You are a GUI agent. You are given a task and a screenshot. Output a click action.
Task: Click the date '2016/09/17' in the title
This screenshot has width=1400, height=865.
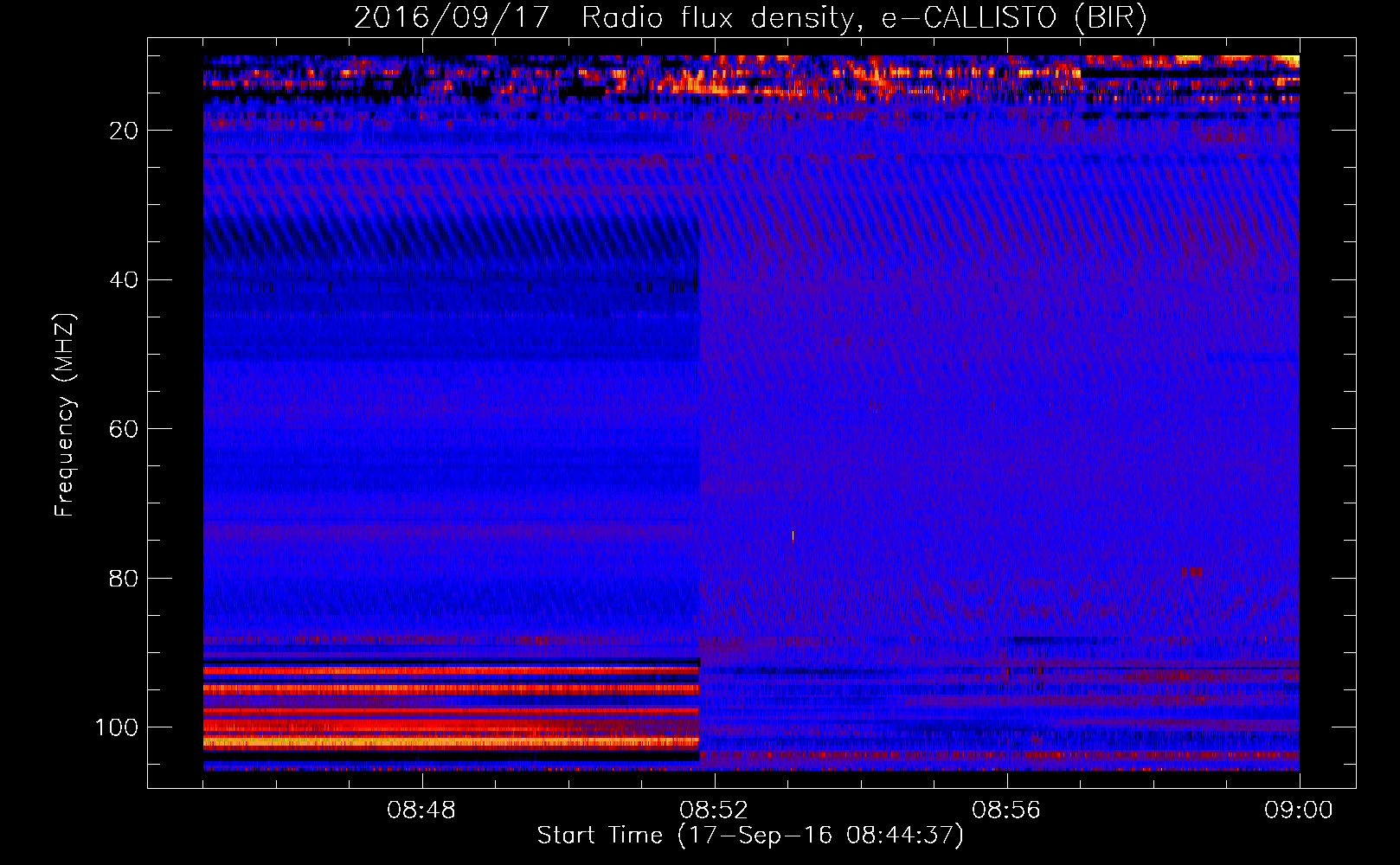(x=451, y=17)
